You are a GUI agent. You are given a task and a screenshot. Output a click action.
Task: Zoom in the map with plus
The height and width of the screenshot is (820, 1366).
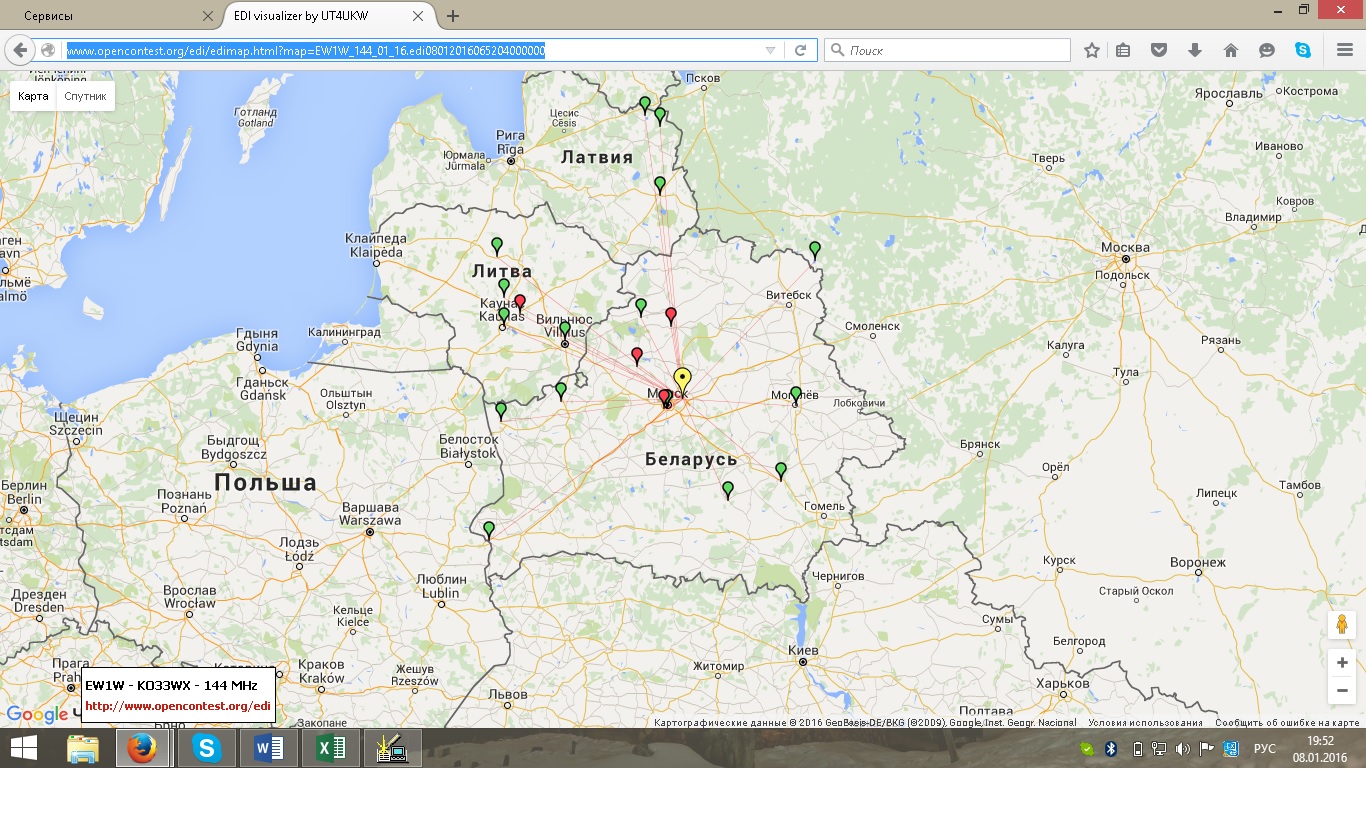point(1342,663)
